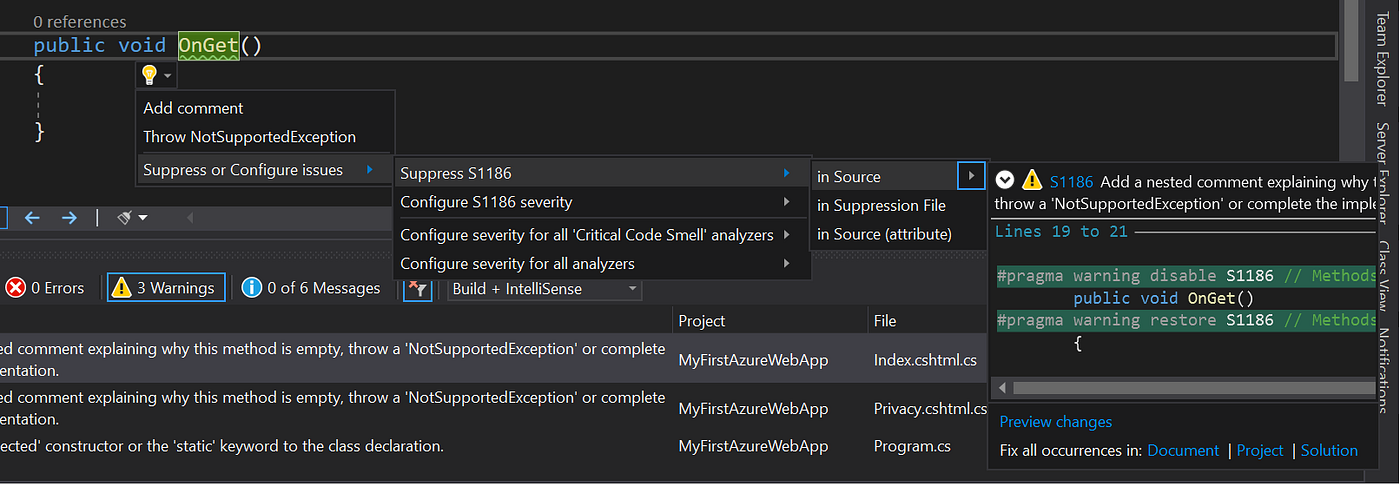Click the clear filter funnel icon
Viewport: 1400px width, 485px height.
click(x=416, y=289)
